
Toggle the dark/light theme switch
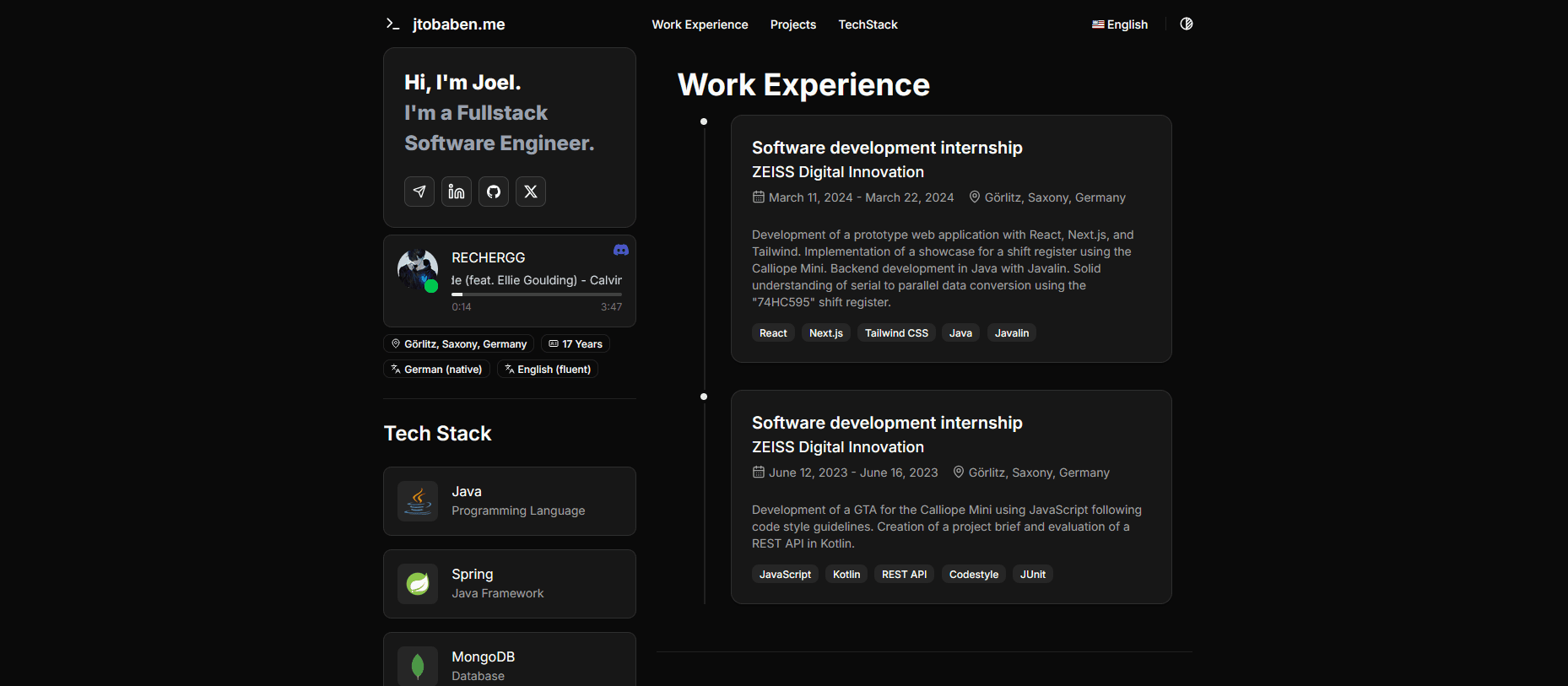tap(1187, 24)
